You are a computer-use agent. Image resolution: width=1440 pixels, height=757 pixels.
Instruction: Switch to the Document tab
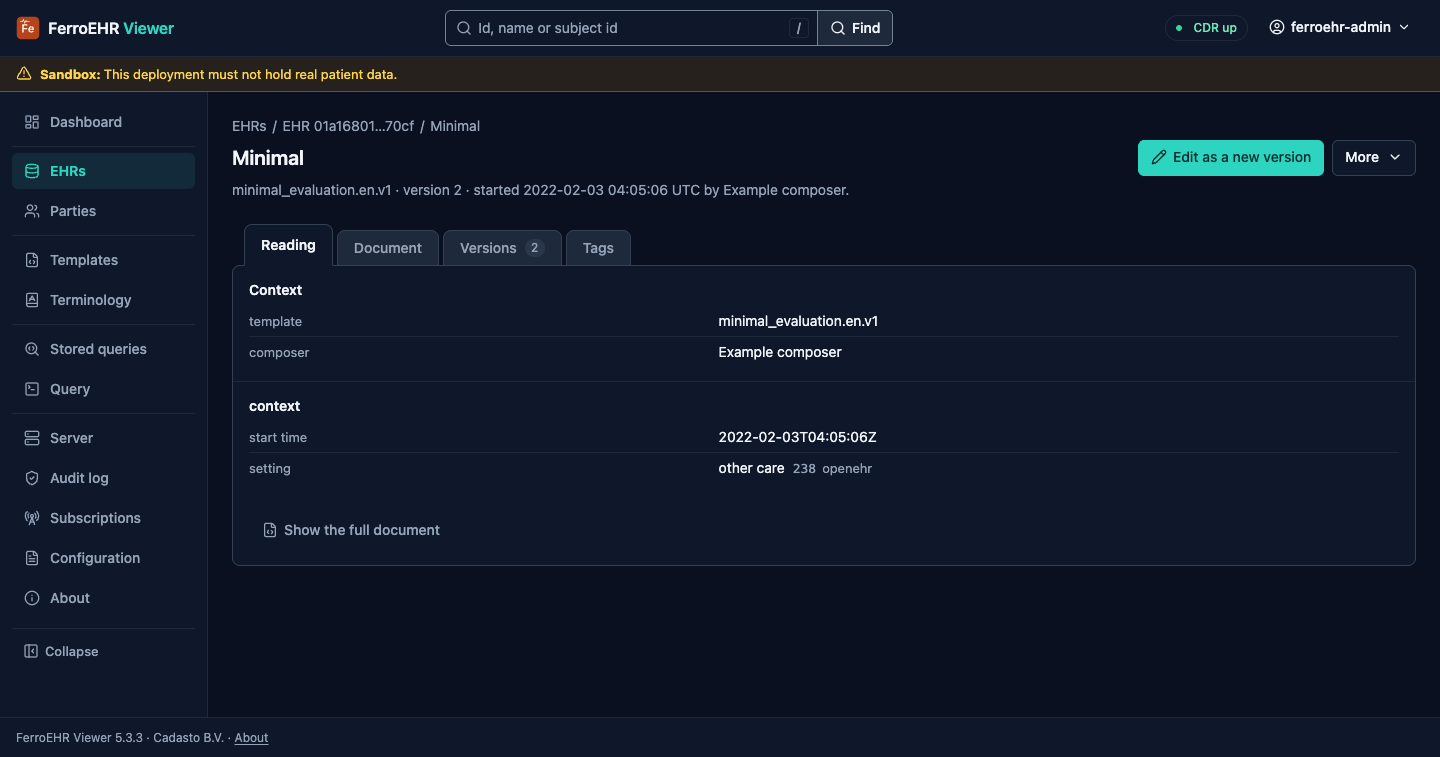tap(388, 248)
